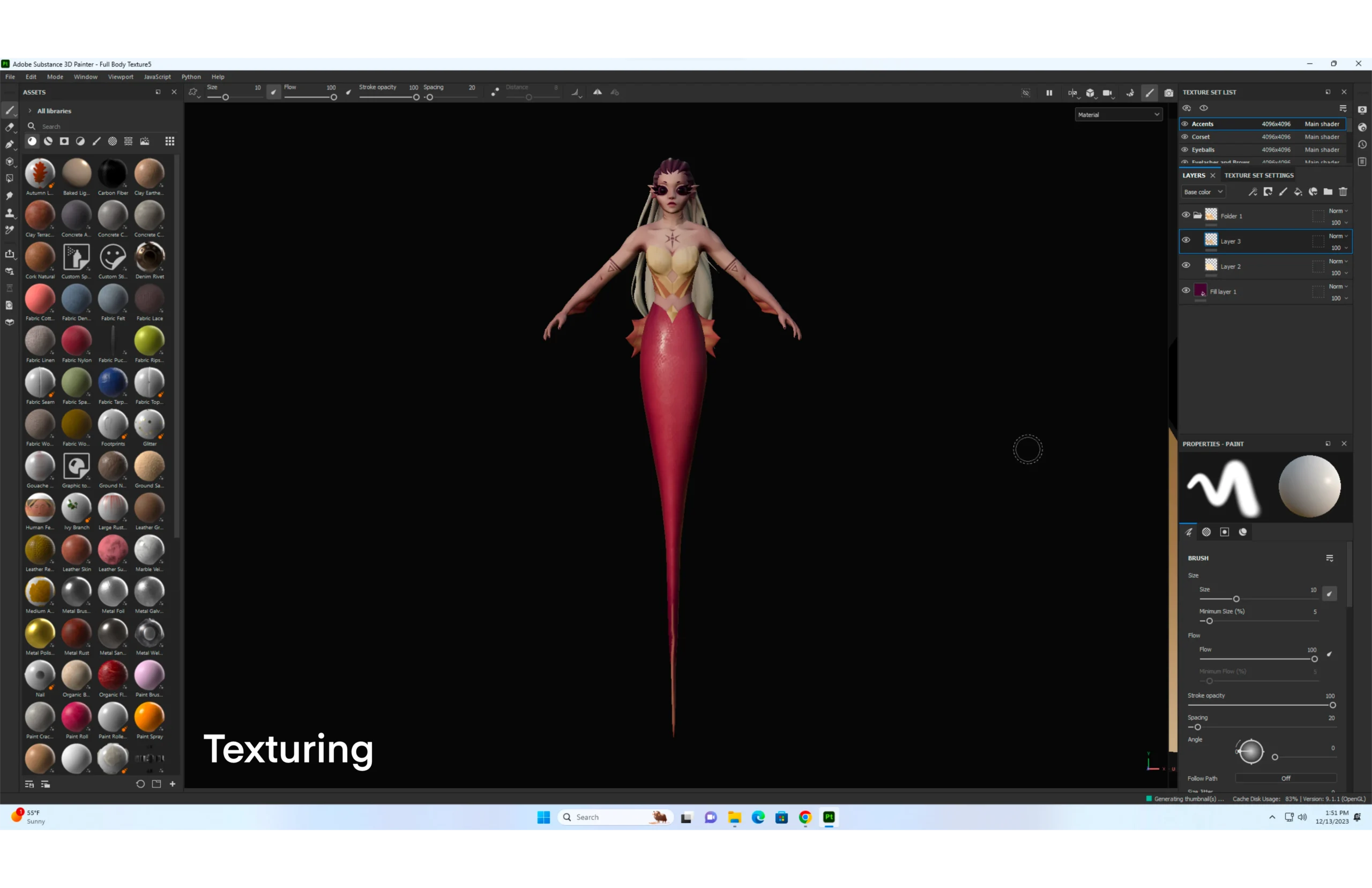This screenshot has width=1372, height=888.
Task: Hide Layer 3 with its eye icon
Action: click(1186, 240)
